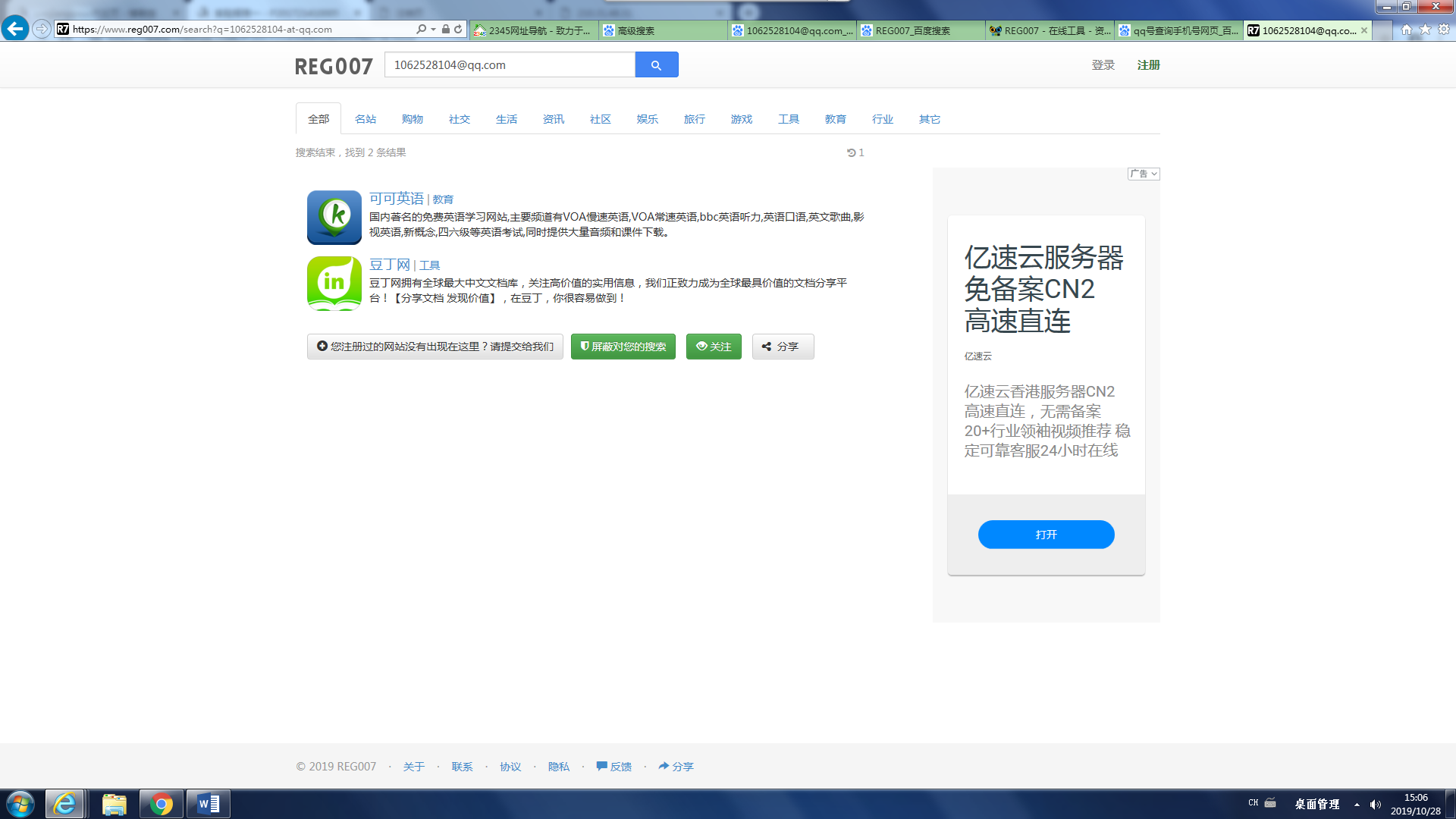Open the browser settings gear icon
The image size is (1456, 819).
[1444, 30]
